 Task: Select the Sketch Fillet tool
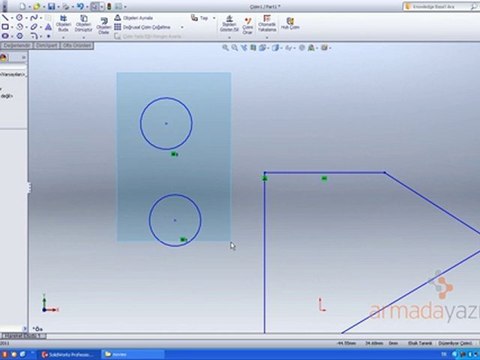click(x=34, y=35)
